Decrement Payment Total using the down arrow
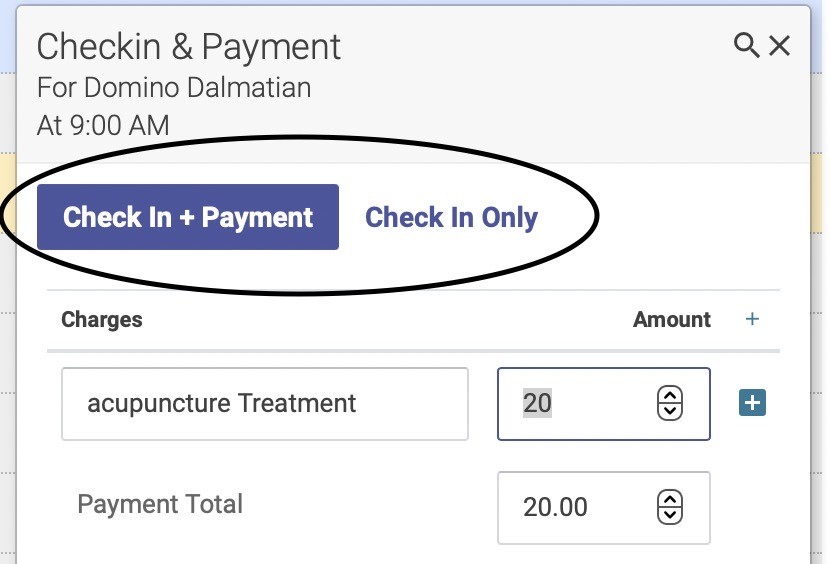The image size is (830, 564). pyautogui.click(x=670, y=515)
